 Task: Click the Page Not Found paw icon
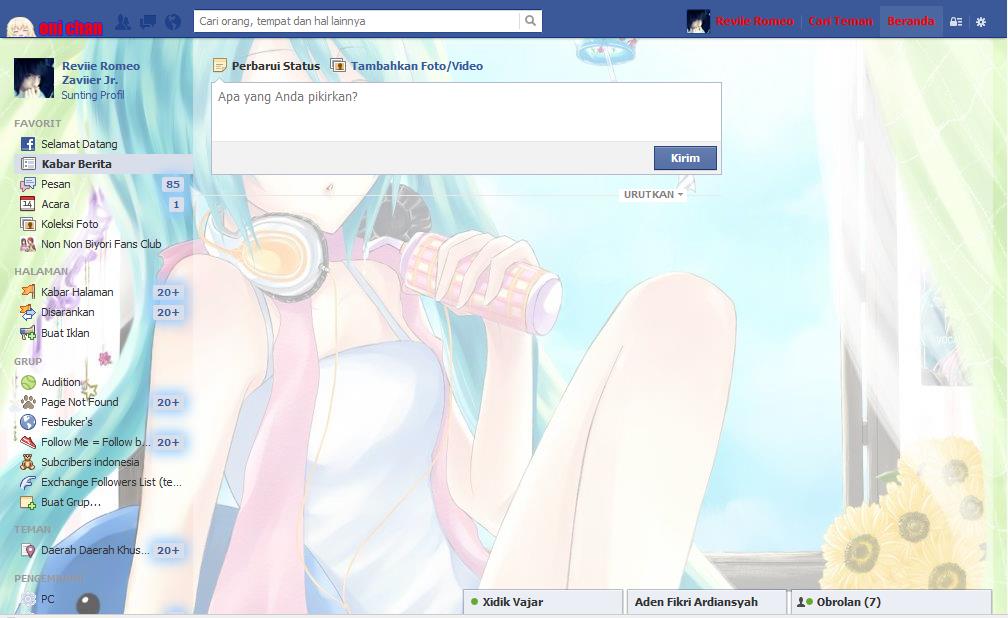tap(28, 403)
